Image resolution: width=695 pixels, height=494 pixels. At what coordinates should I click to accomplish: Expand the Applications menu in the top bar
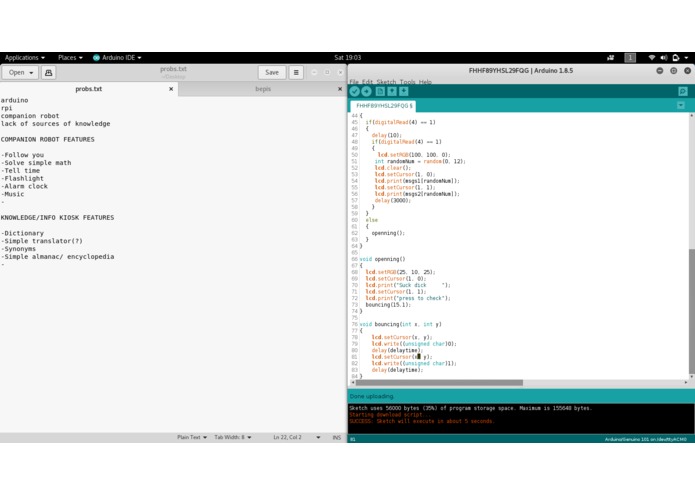[x=25, y=58]
